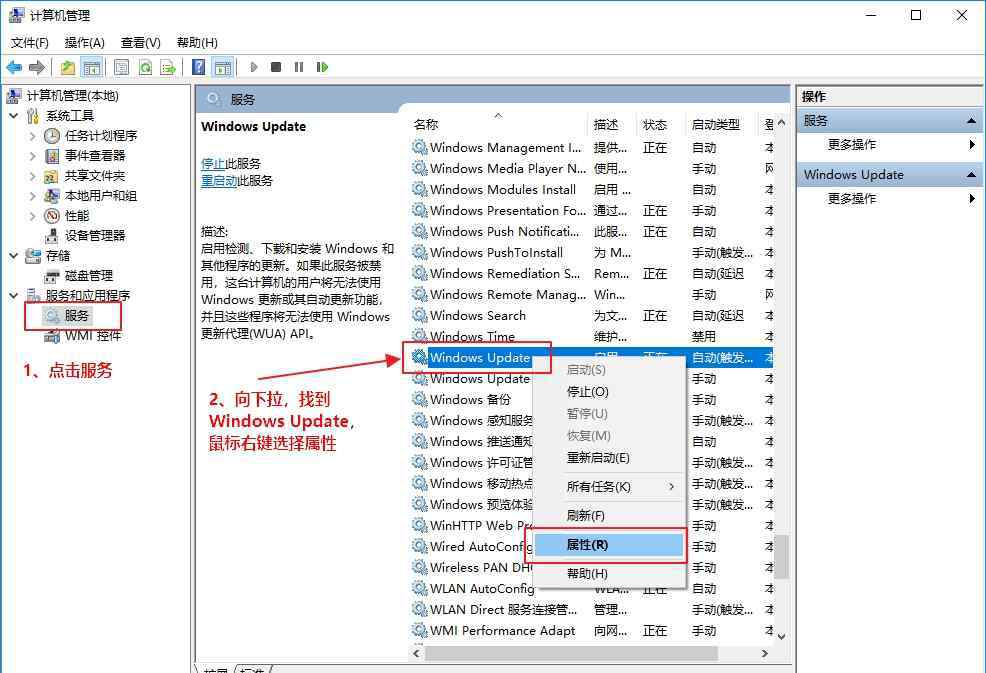Open the 操作(A) menu

point(84,43)
